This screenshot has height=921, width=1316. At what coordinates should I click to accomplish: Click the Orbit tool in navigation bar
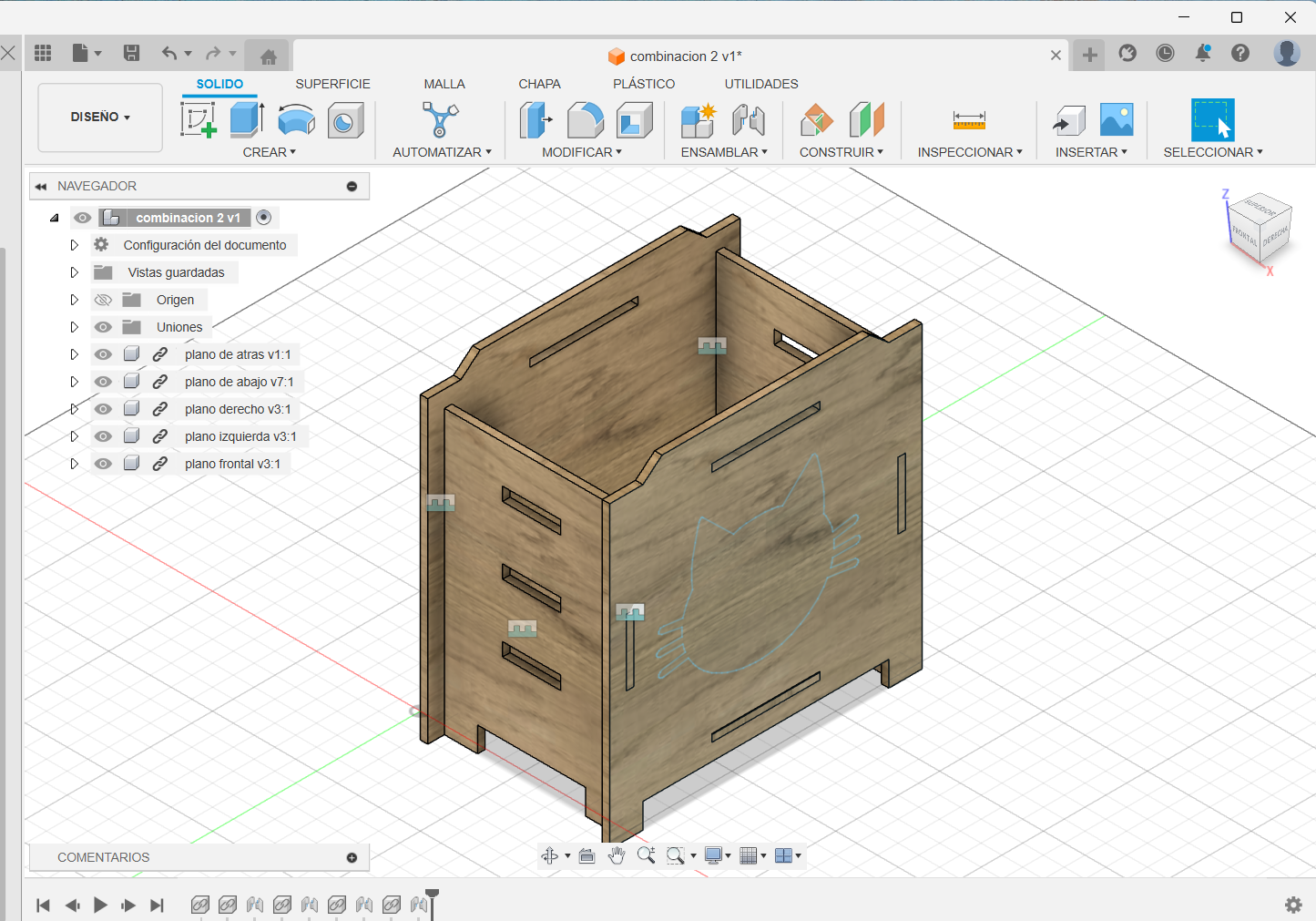click(x=550, y=855)
